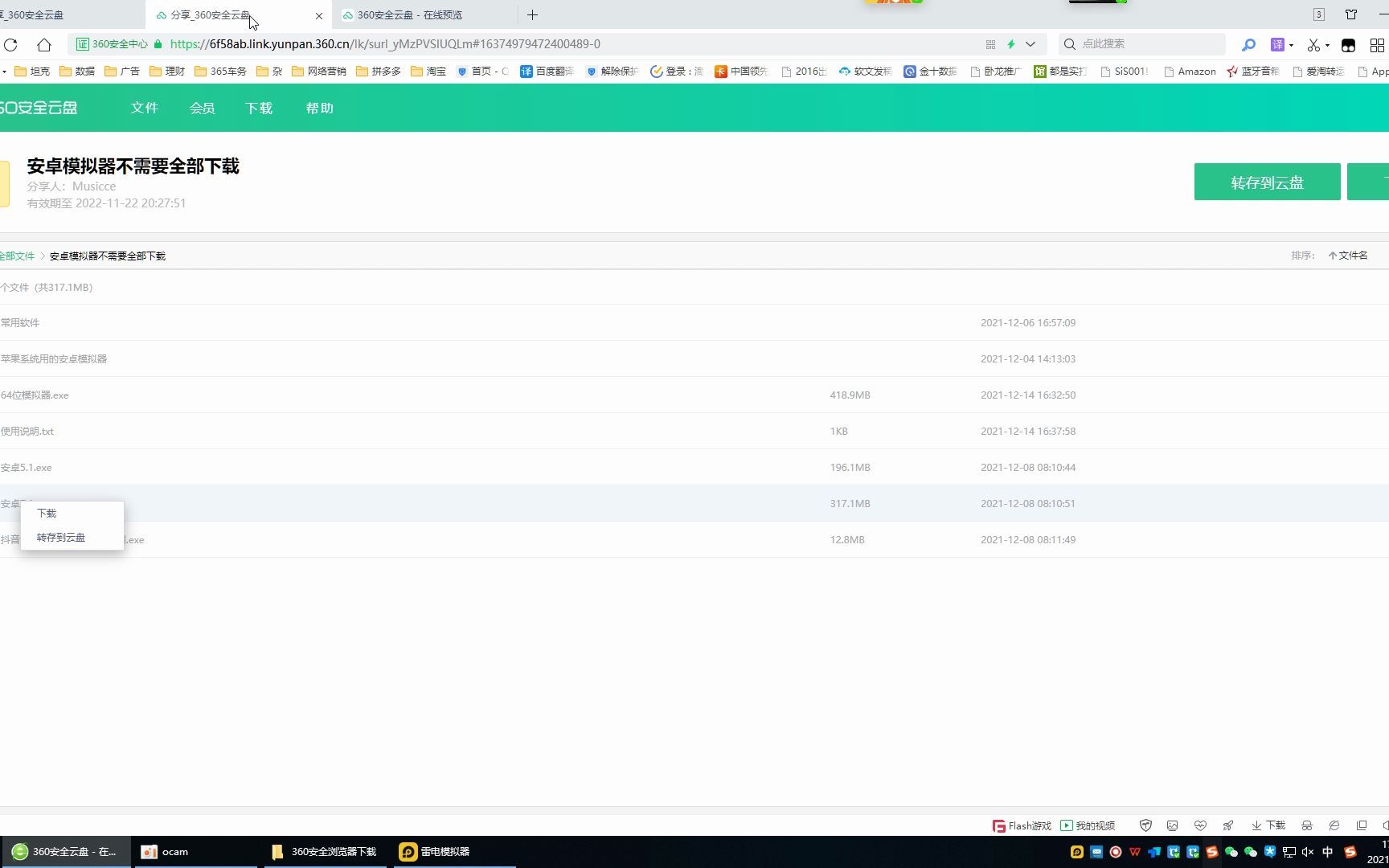Open Flash游戏 in the status bar
This screenshot has width=1389, height=868.
tap(1022, 825)
